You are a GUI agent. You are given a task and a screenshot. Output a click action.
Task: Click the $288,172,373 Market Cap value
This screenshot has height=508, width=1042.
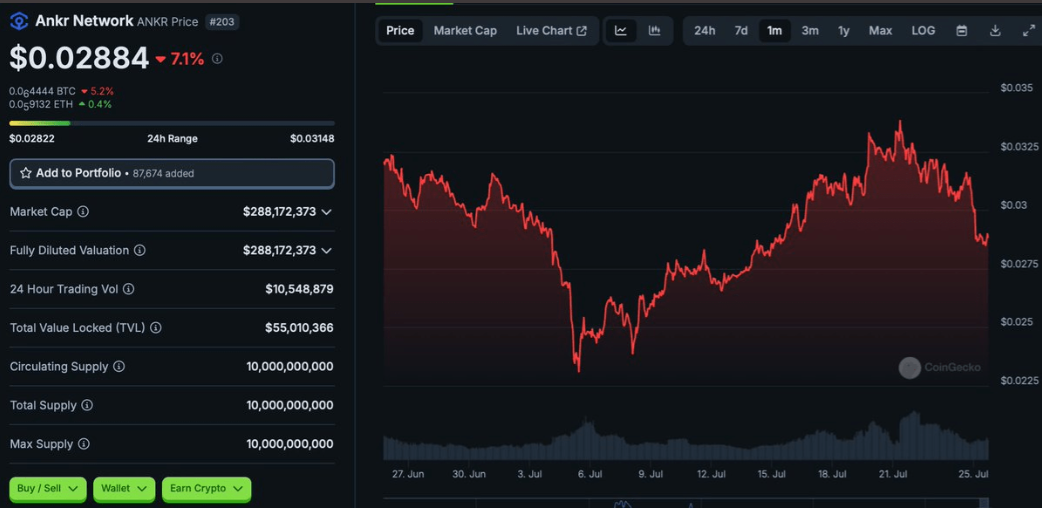point(279,212)
